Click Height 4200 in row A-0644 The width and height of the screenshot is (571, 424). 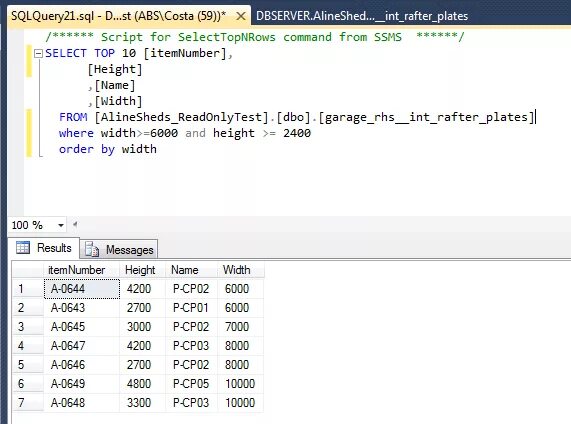[x=142, y=289]
